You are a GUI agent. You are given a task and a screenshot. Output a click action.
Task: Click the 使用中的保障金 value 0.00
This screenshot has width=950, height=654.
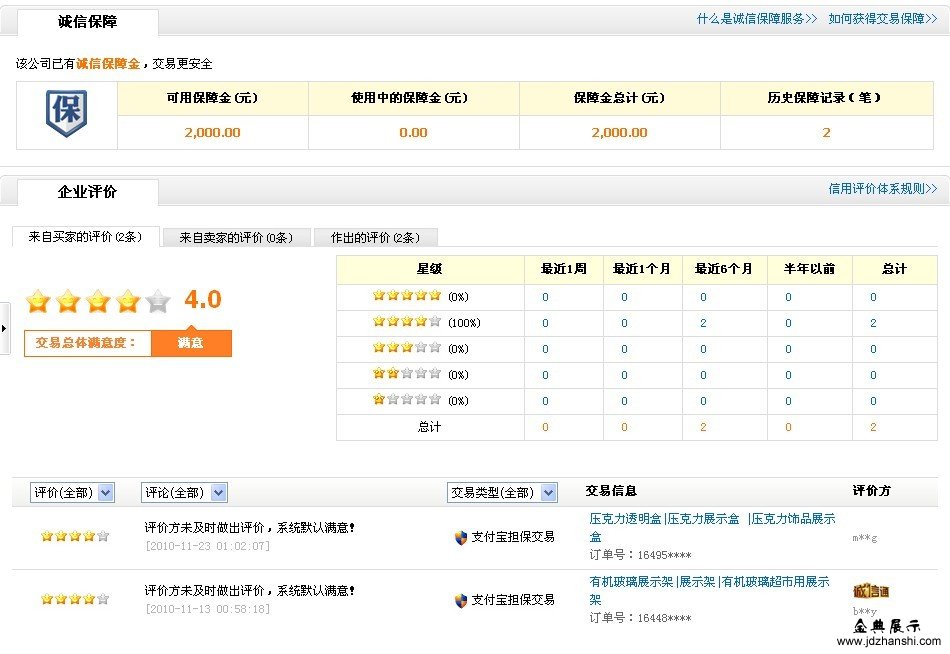click(413, 133)
